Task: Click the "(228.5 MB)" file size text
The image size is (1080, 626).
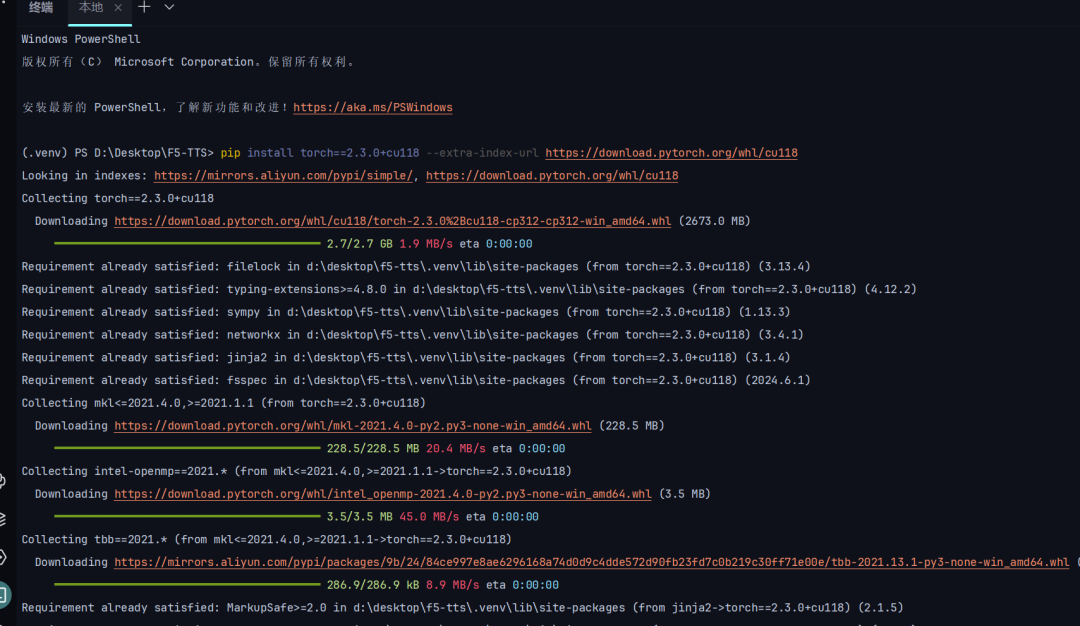Action: (632, 426)
